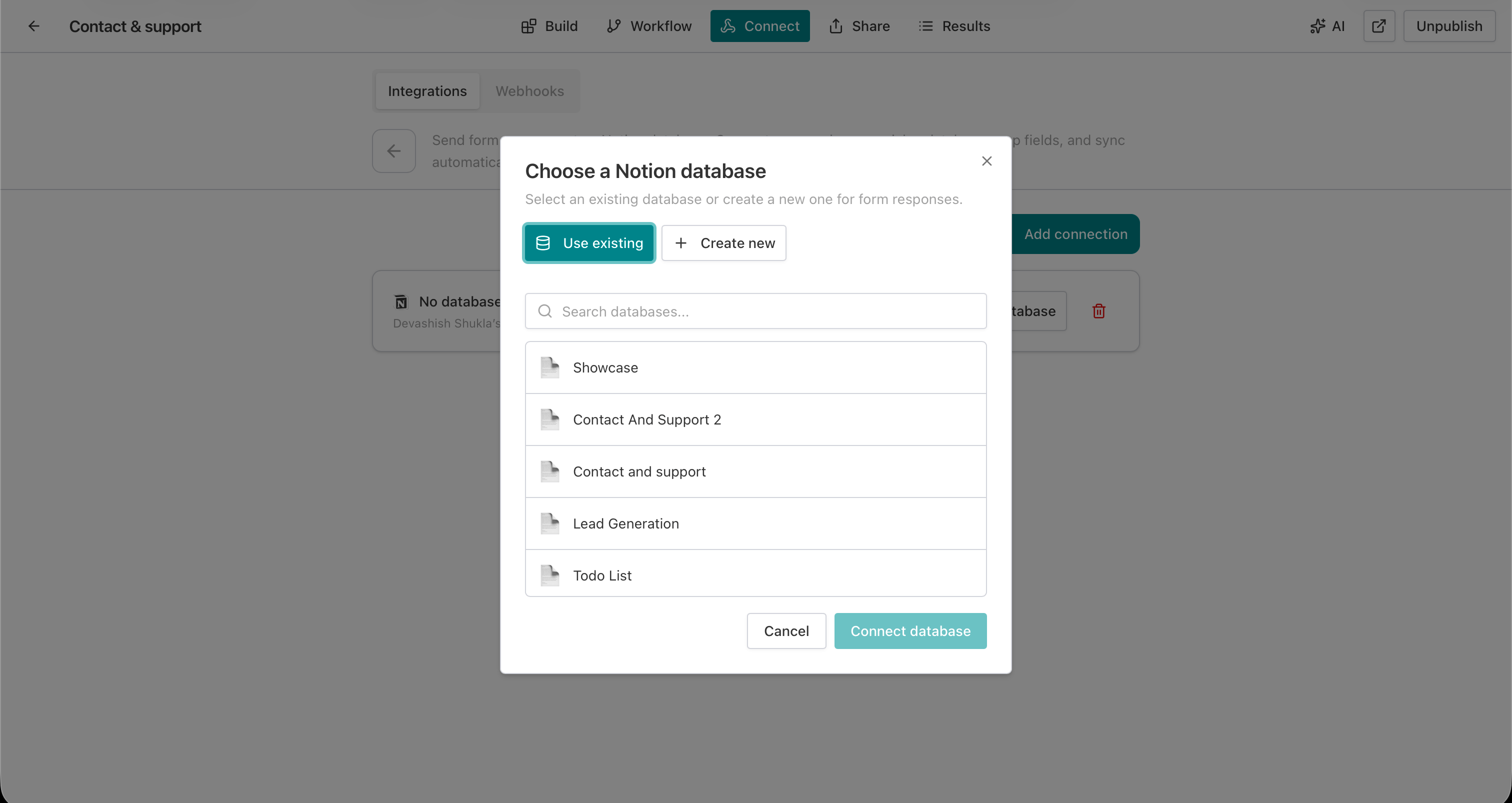Click the open in new window icon
The width and height of the screenshot is (1512, 803).
pos(1379,26)
